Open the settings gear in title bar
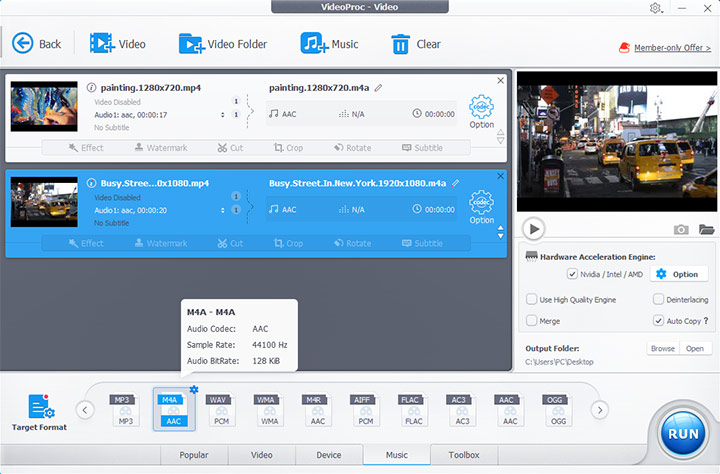Image resolution: width=720 pixels, height=474 pixels. click(x=655, y=8)
